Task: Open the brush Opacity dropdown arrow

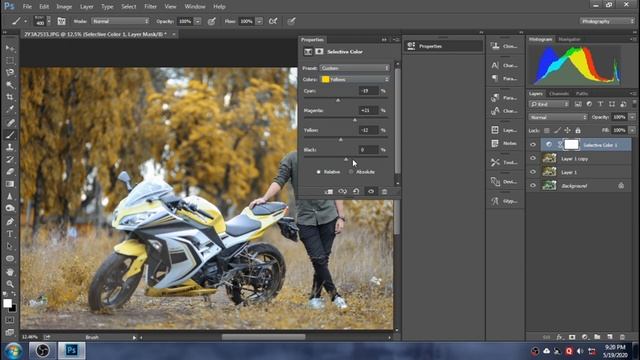Action: pyautogui.click(x=197, y=21)
